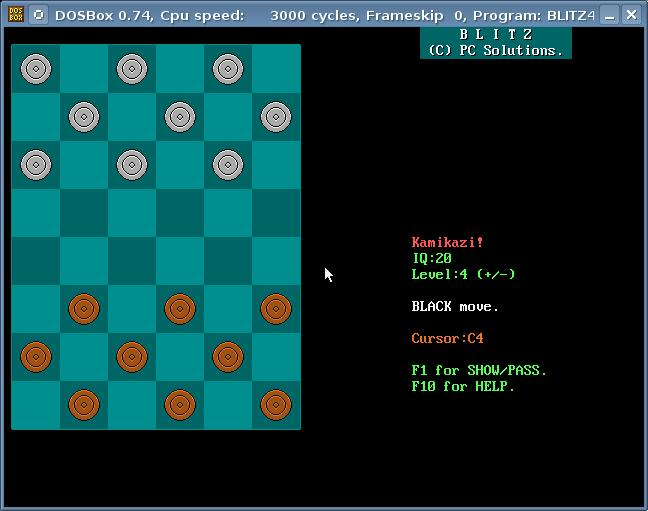
Task: Select the white checker in the top row's fifth column
Action: point(228,69)
